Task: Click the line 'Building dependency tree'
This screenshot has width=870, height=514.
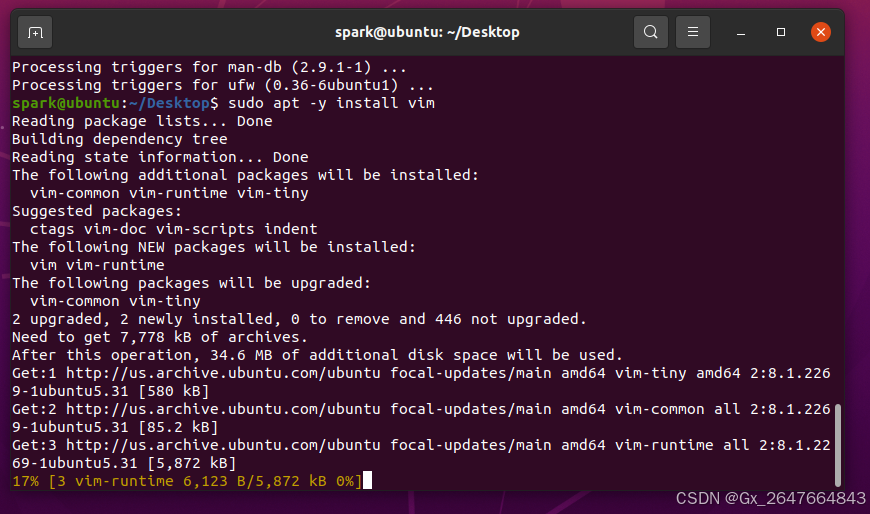Action: (x=120, y=139)
